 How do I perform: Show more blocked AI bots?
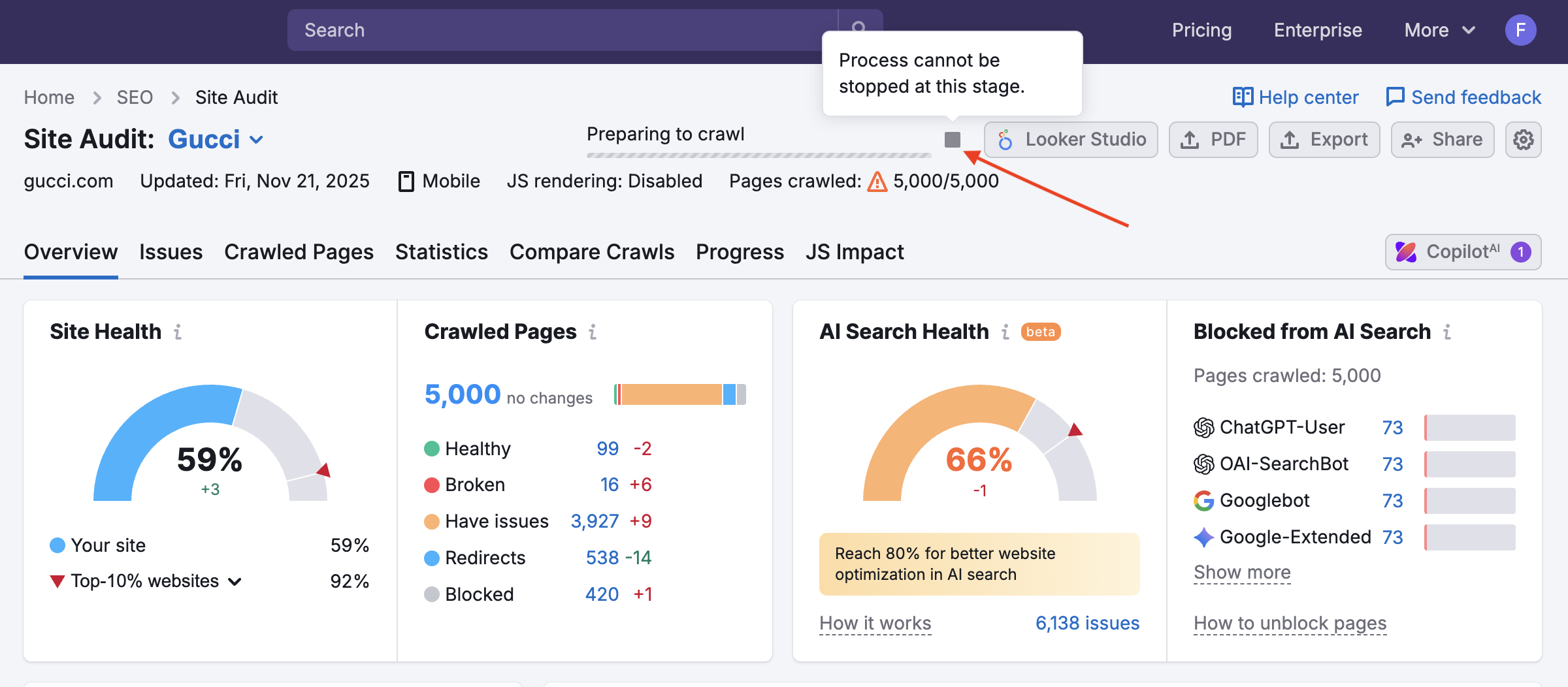point(1241,572)
